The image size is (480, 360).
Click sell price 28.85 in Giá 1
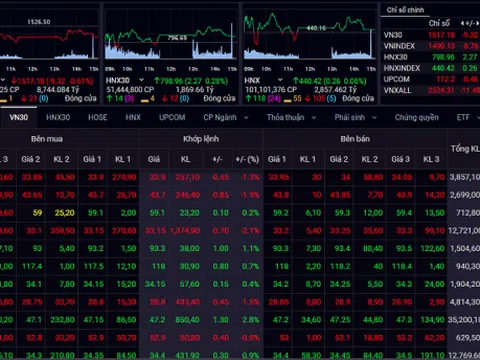tap(279, 302)
